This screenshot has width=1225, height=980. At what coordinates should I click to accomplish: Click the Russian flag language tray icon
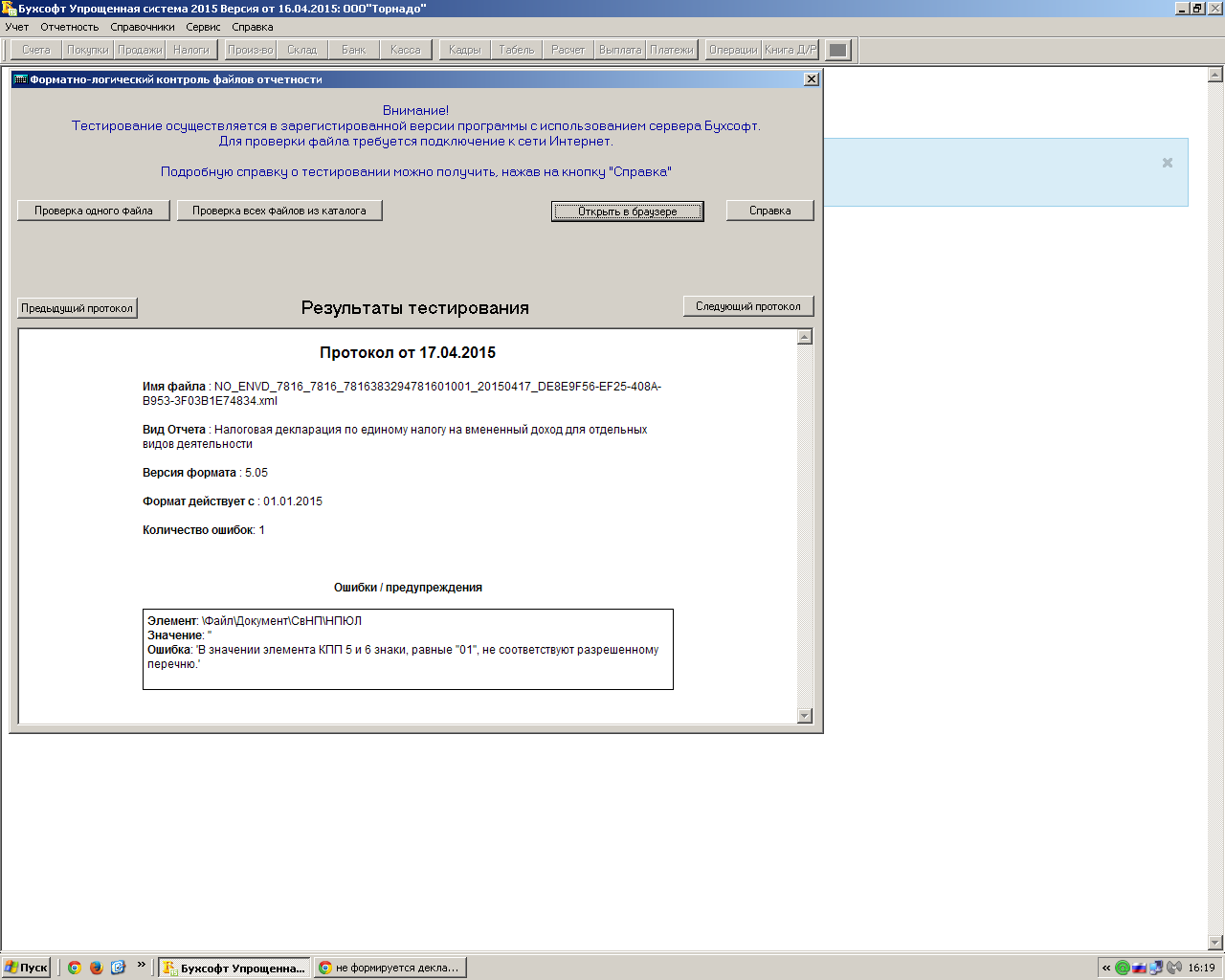[x=1139, y=968]
